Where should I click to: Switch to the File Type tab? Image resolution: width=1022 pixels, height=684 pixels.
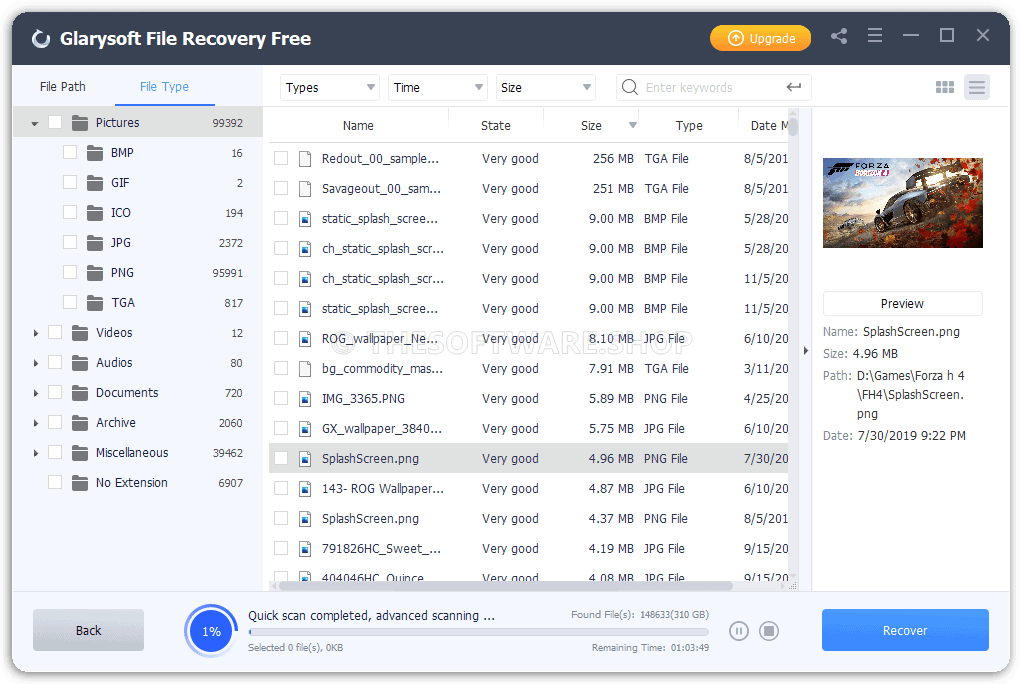[164, 87]
